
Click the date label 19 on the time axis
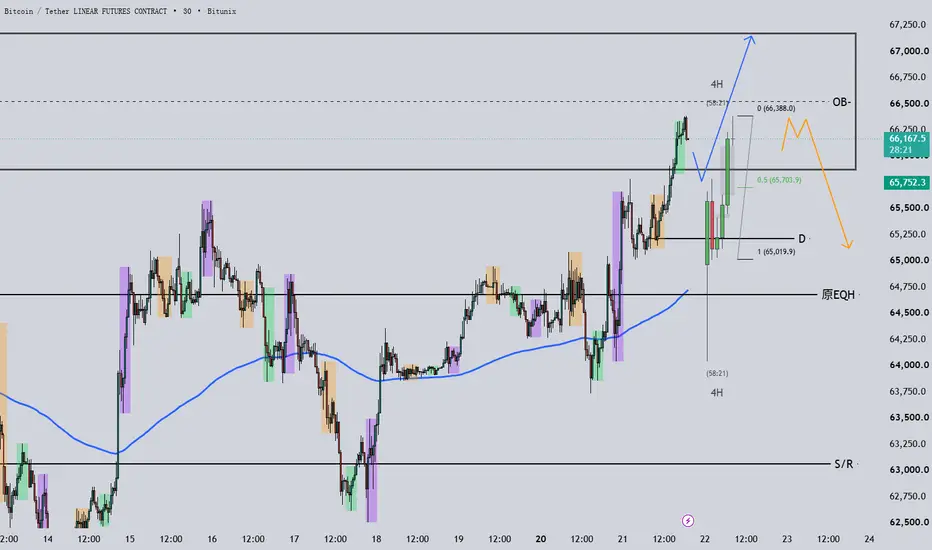pyautogui.click(x=458, y=539)
